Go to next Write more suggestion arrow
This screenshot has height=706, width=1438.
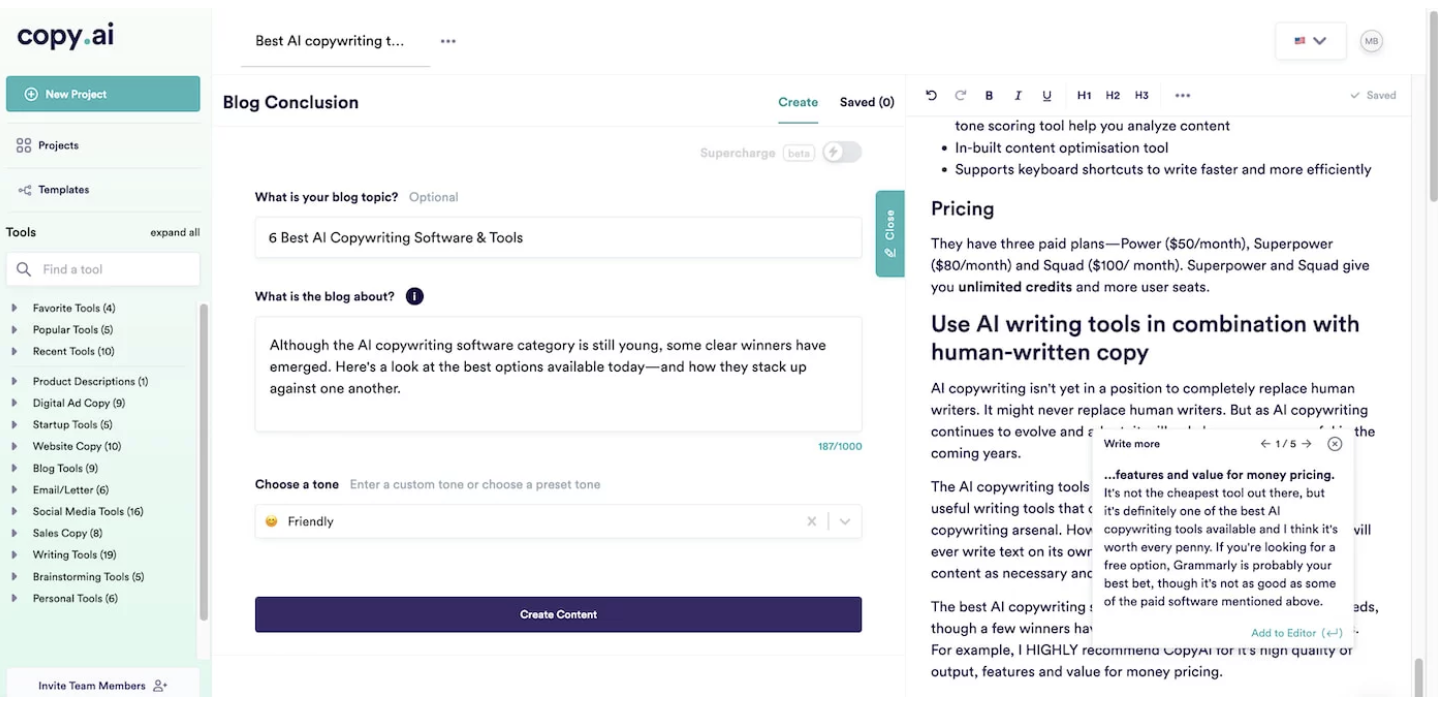click(1307, 444)
